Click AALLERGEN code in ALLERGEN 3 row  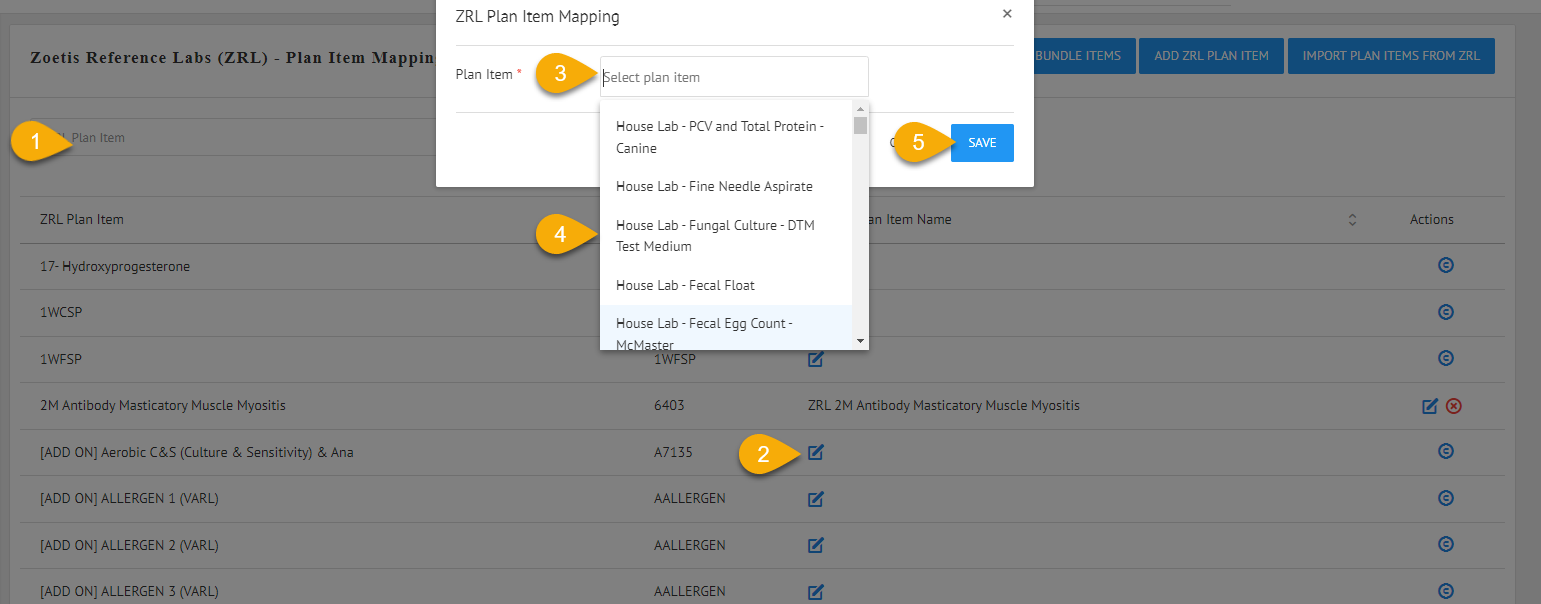[x=690, y=592]
